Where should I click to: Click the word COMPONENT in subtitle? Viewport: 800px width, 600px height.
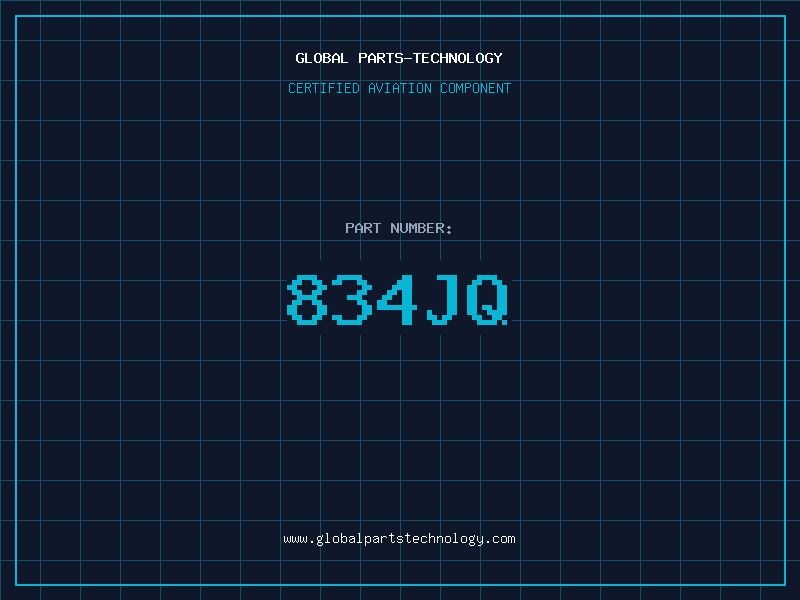(475, 88)
